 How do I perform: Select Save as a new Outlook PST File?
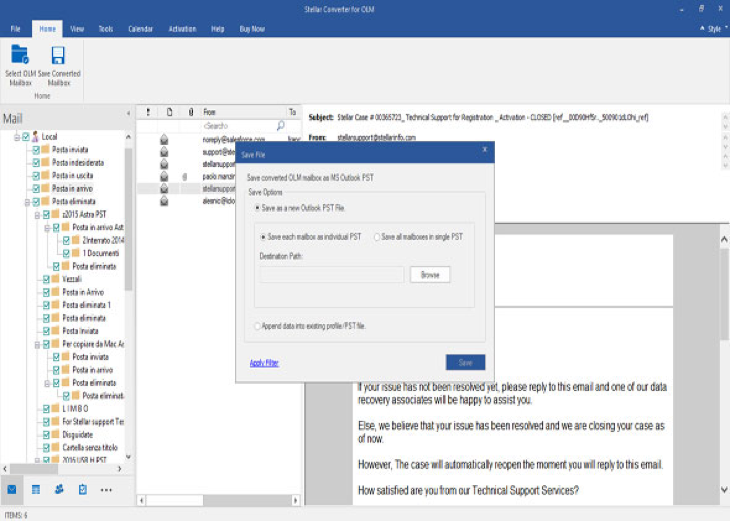pos(257,208)
